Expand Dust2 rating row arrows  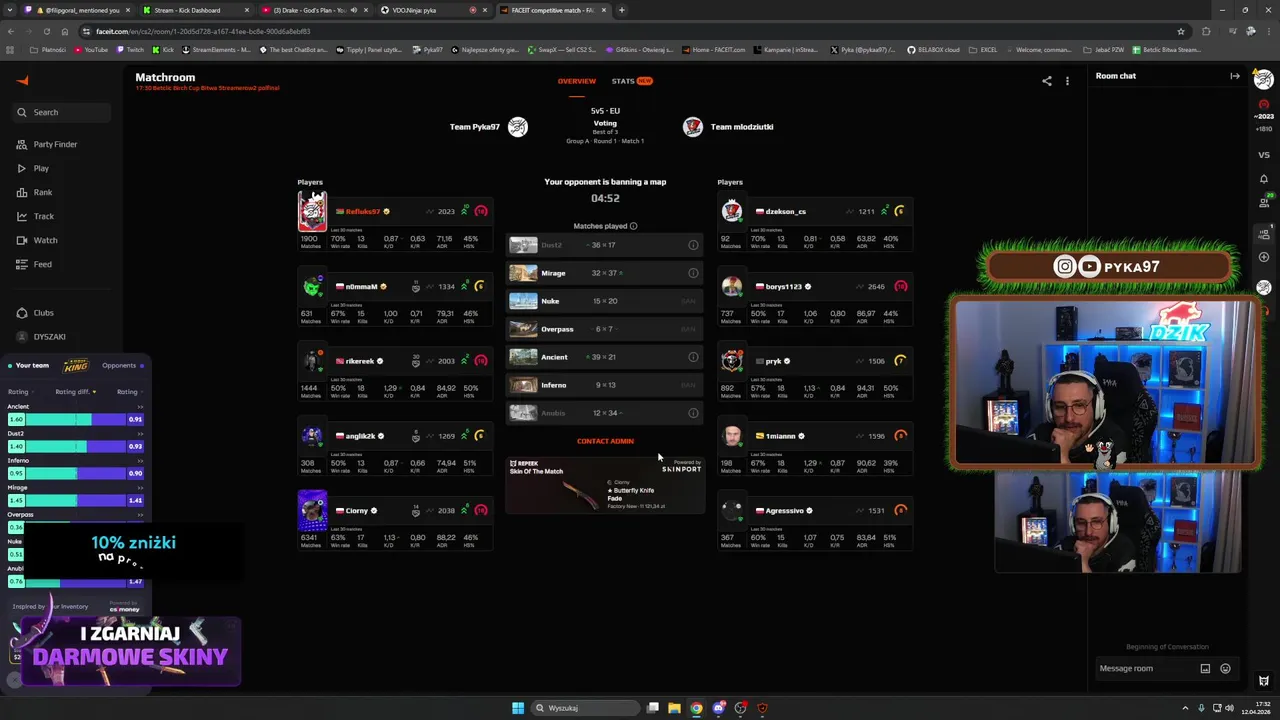coord(140,434)
